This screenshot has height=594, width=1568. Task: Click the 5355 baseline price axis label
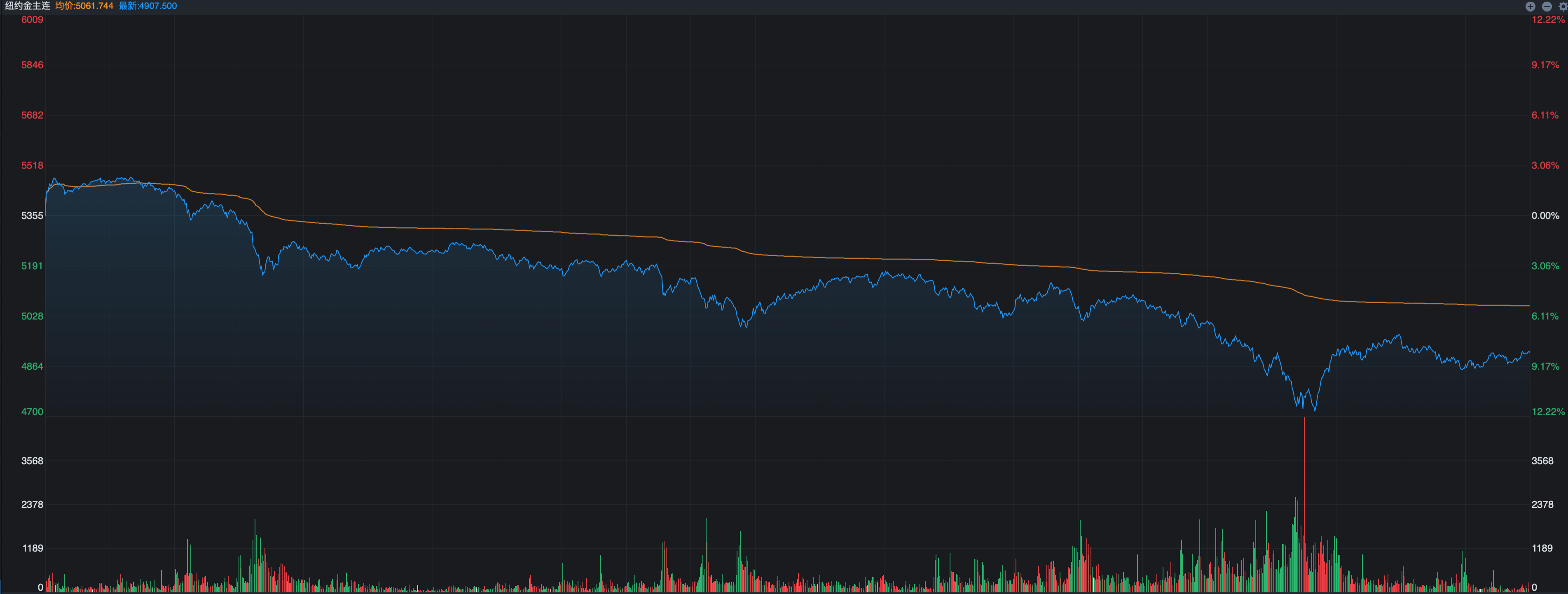[32, 215]
